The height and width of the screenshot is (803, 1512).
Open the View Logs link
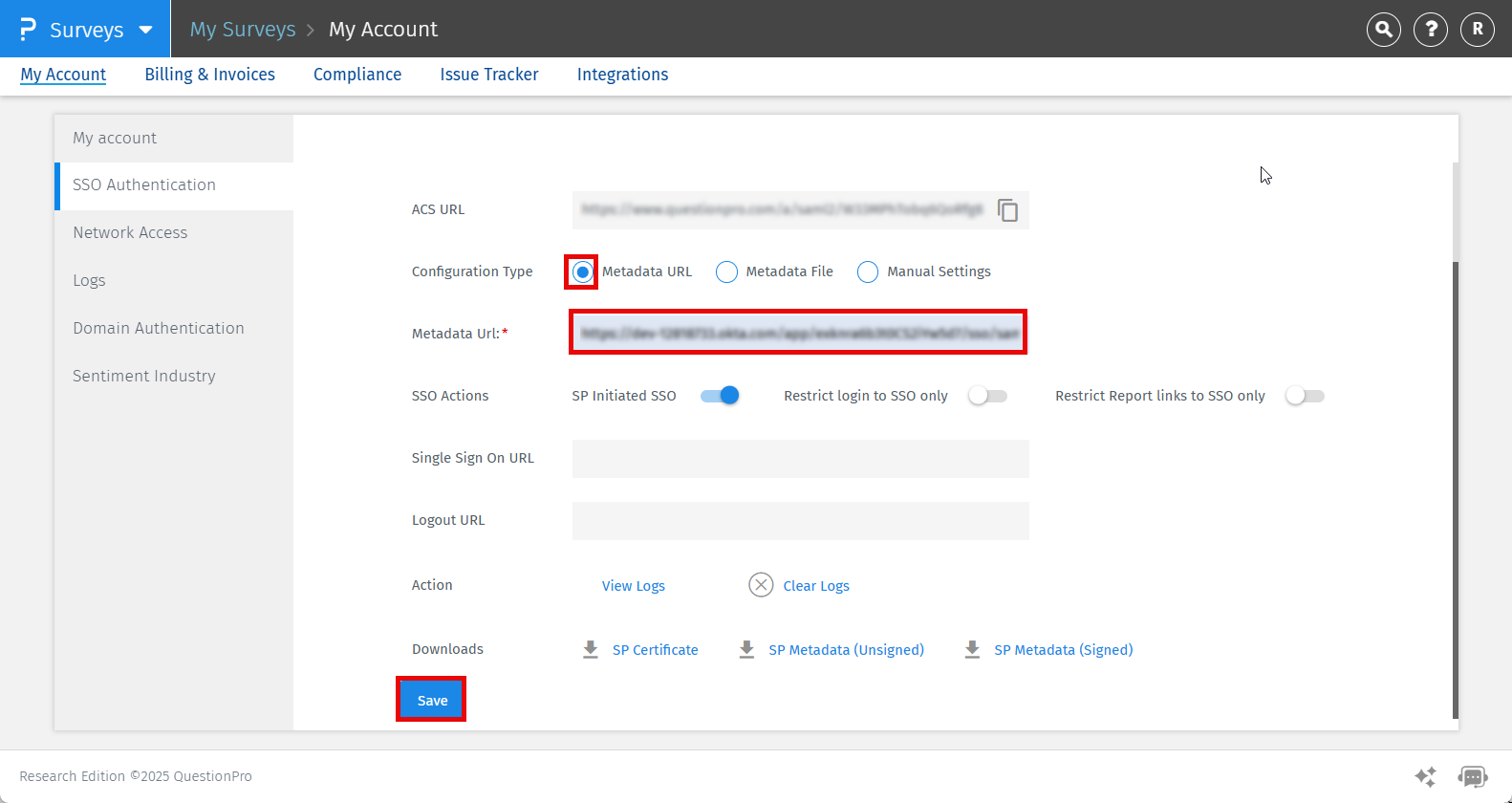coord(633,586)
